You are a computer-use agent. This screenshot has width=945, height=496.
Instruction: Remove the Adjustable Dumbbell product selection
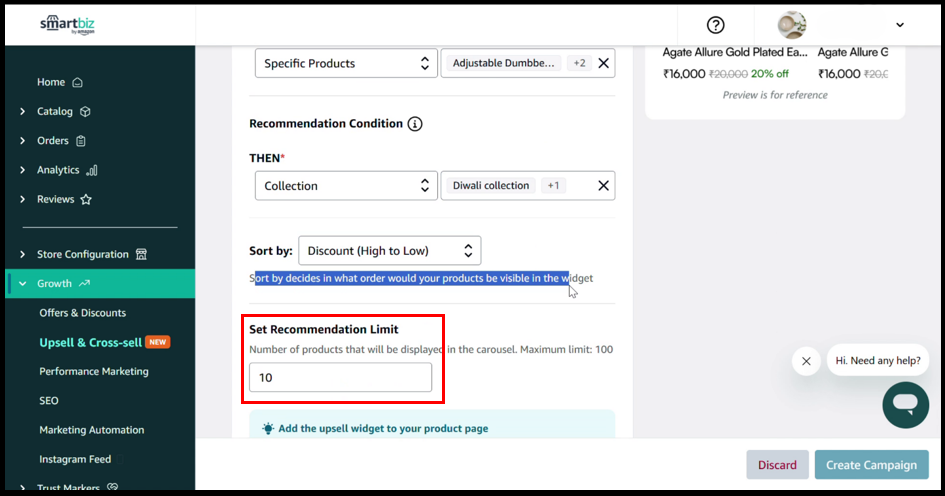(603, 63)
